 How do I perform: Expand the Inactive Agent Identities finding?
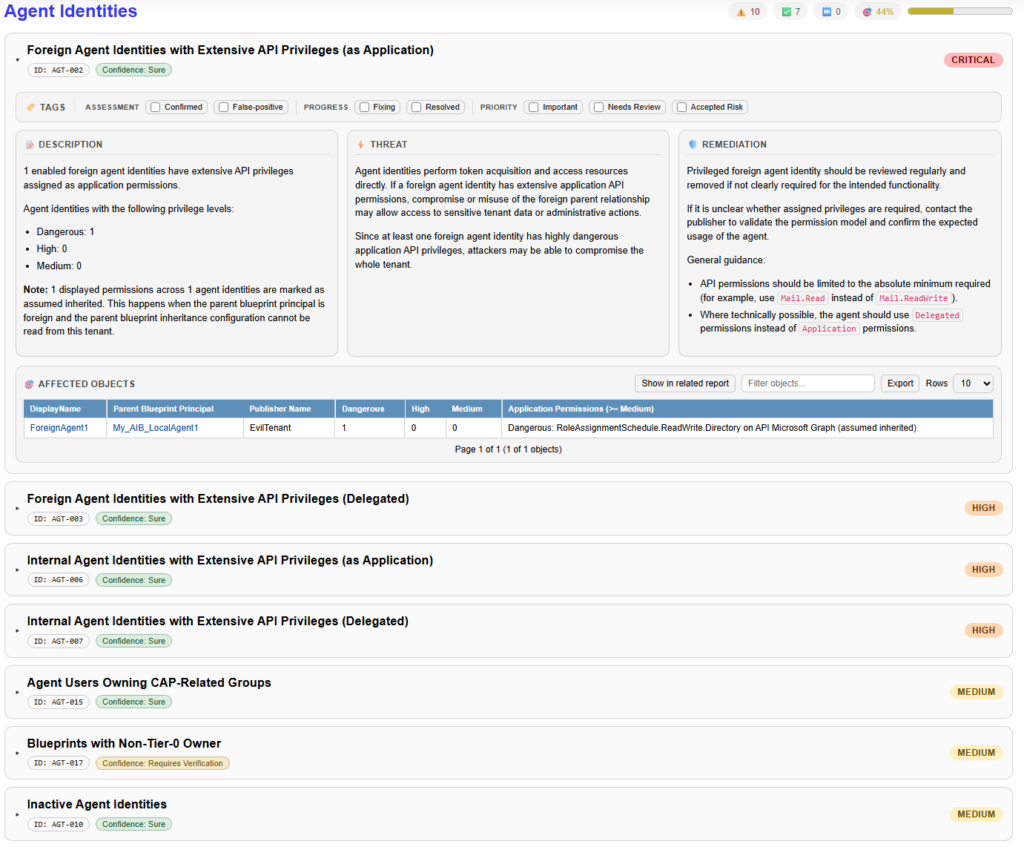point(17,814)
